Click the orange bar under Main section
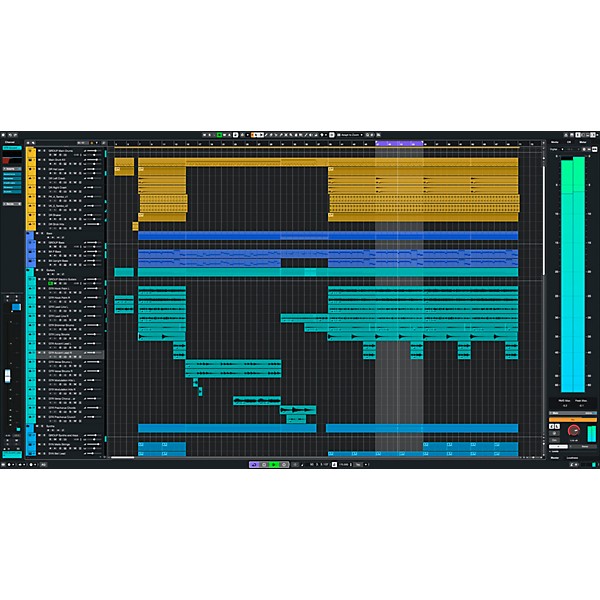 pos(573,420)
